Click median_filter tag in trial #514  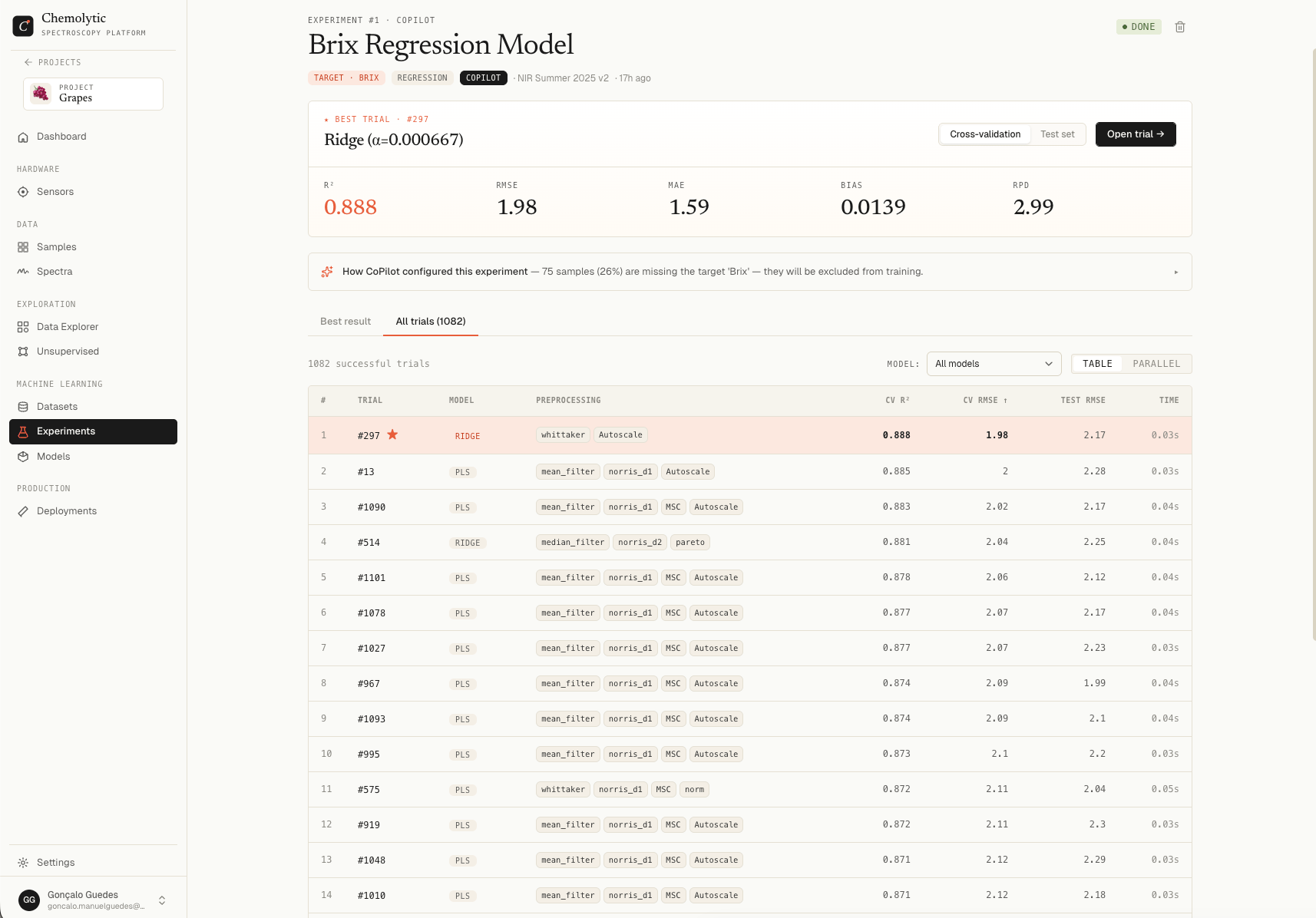573,543
